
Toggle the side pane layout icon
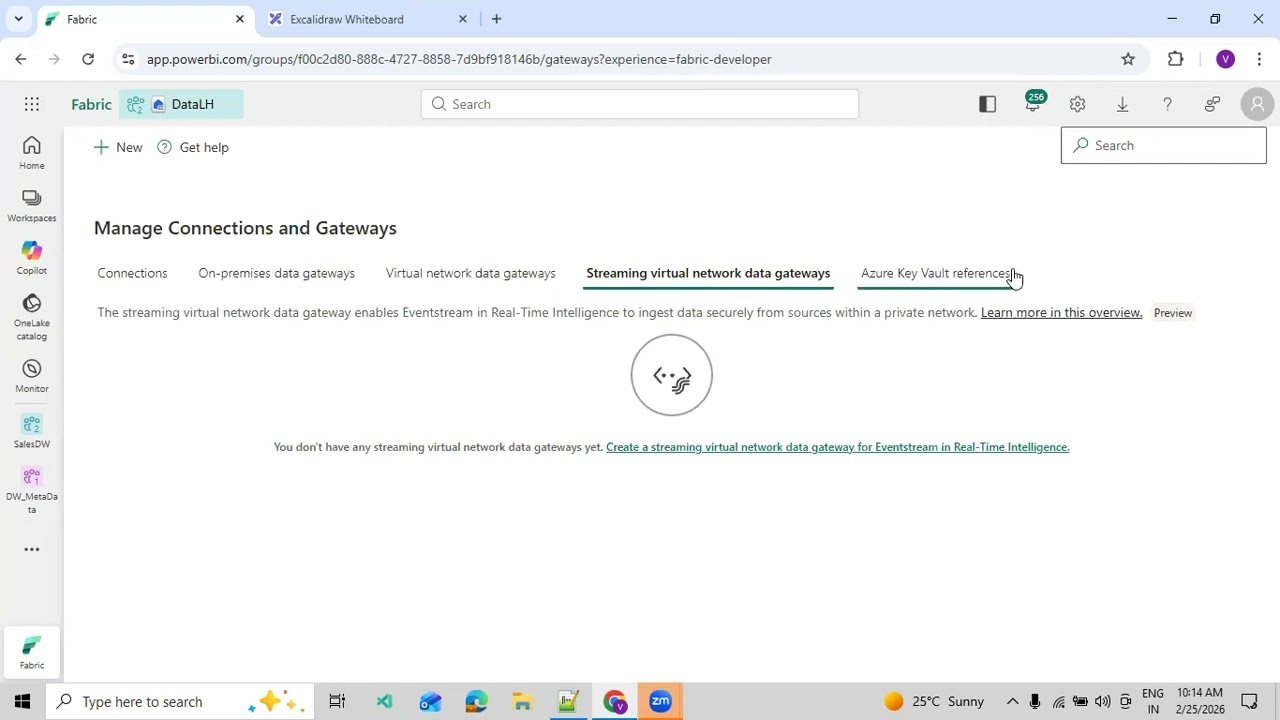click(987, 104)
